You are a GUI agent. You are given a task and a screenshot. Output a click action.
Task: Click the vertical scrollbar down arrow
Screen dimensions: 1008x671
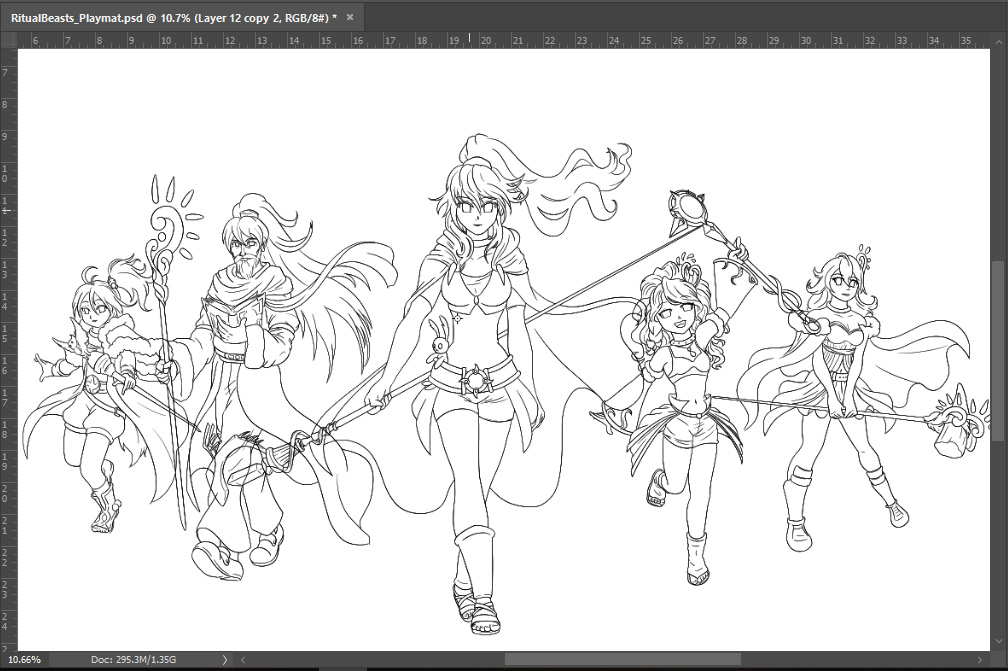[1000, 642]
